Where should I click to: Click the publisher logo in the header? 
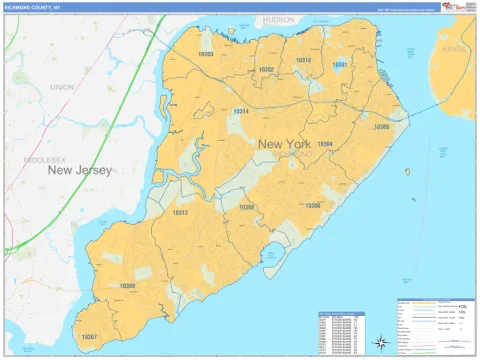pos(454,7)
